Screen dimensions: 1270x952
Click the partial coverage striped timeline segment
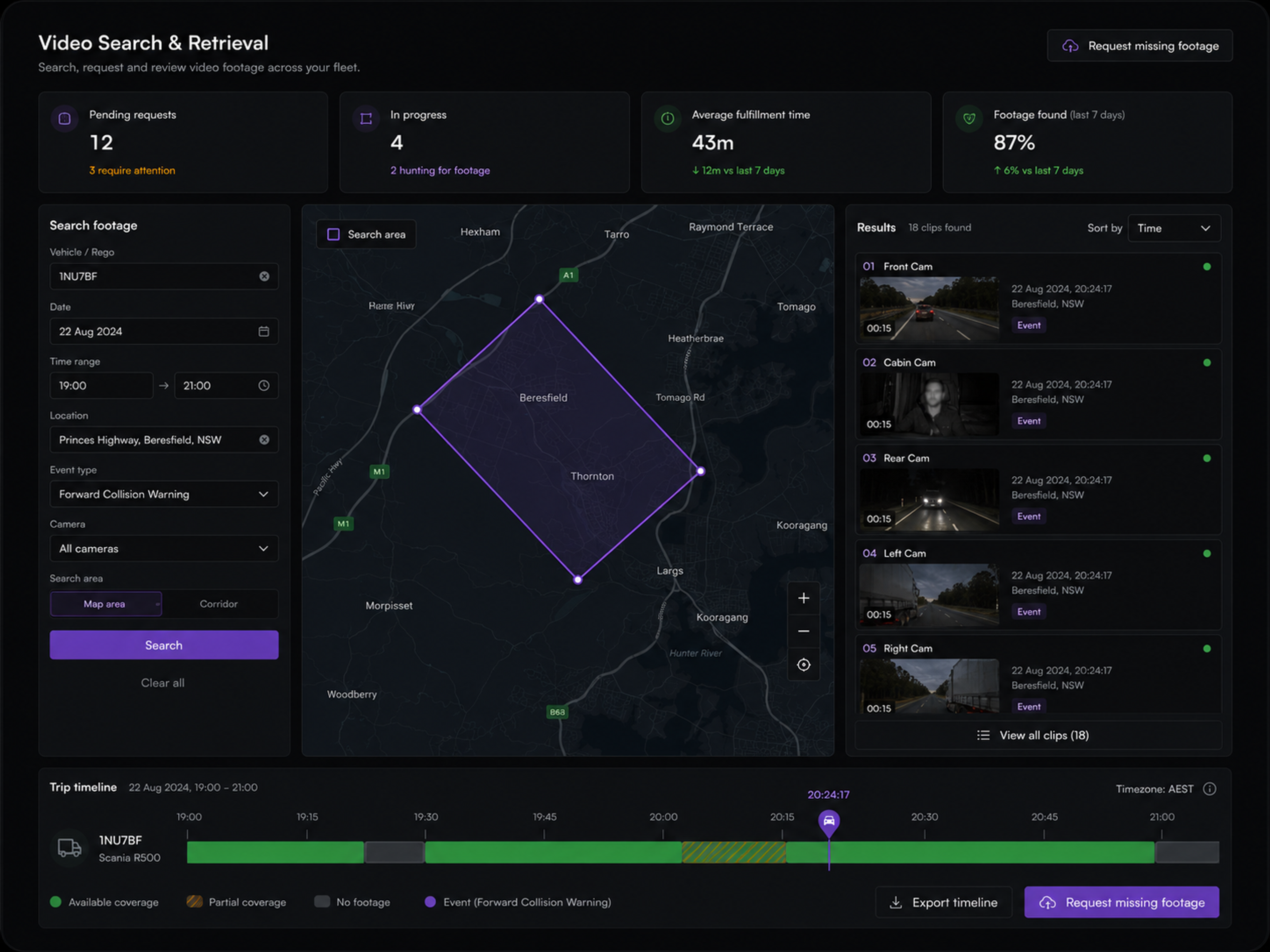(734, 852)
